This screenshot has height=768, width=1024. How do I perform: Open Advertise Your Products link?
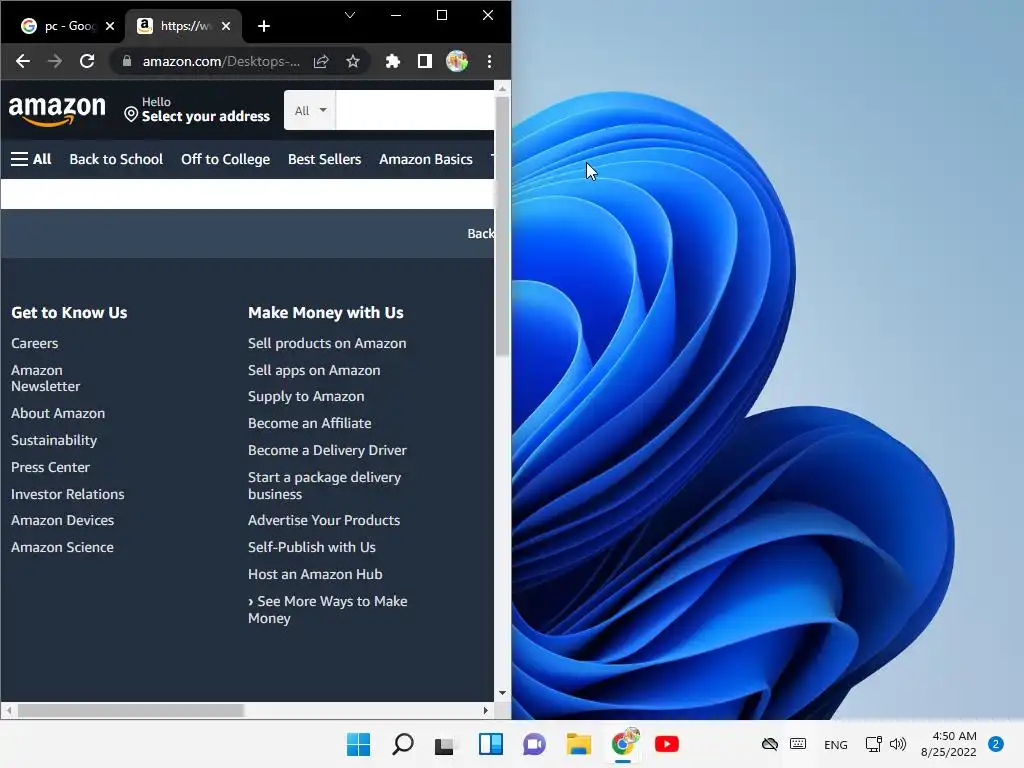(x=324, y=520)
